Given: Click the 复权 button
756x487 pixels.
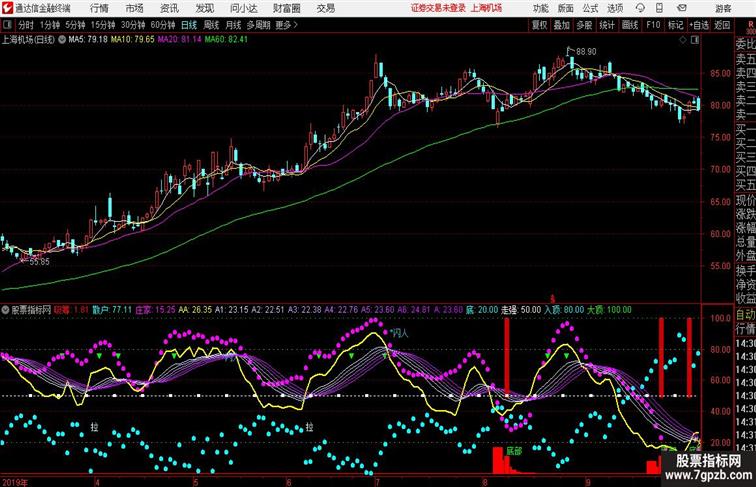Looking at the screenshot, I should [x=540, y=25].
